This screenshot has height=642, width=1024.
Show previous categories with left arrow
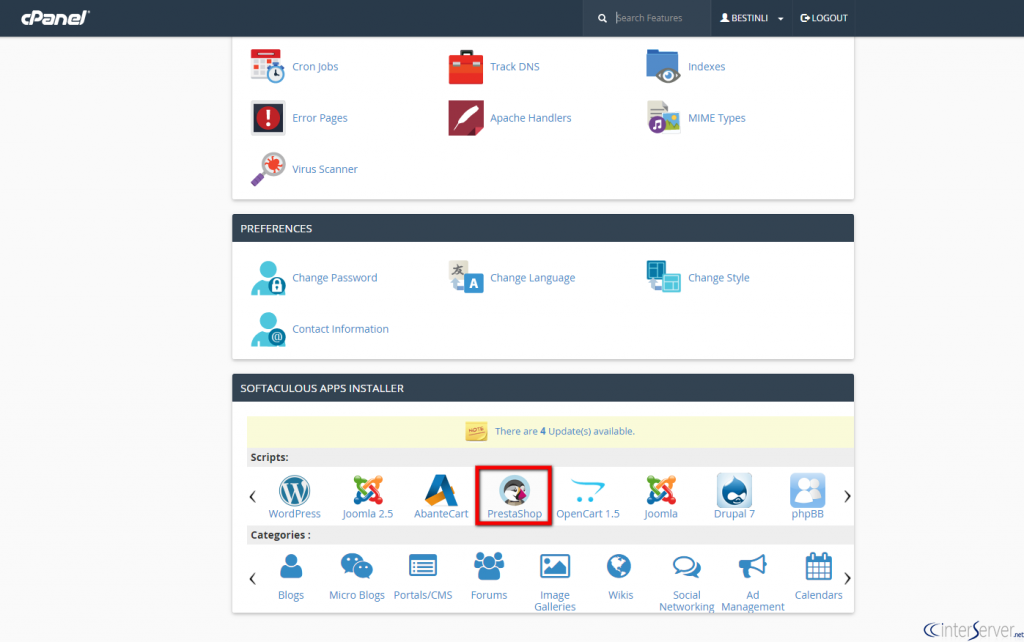[x=253, y=579]
